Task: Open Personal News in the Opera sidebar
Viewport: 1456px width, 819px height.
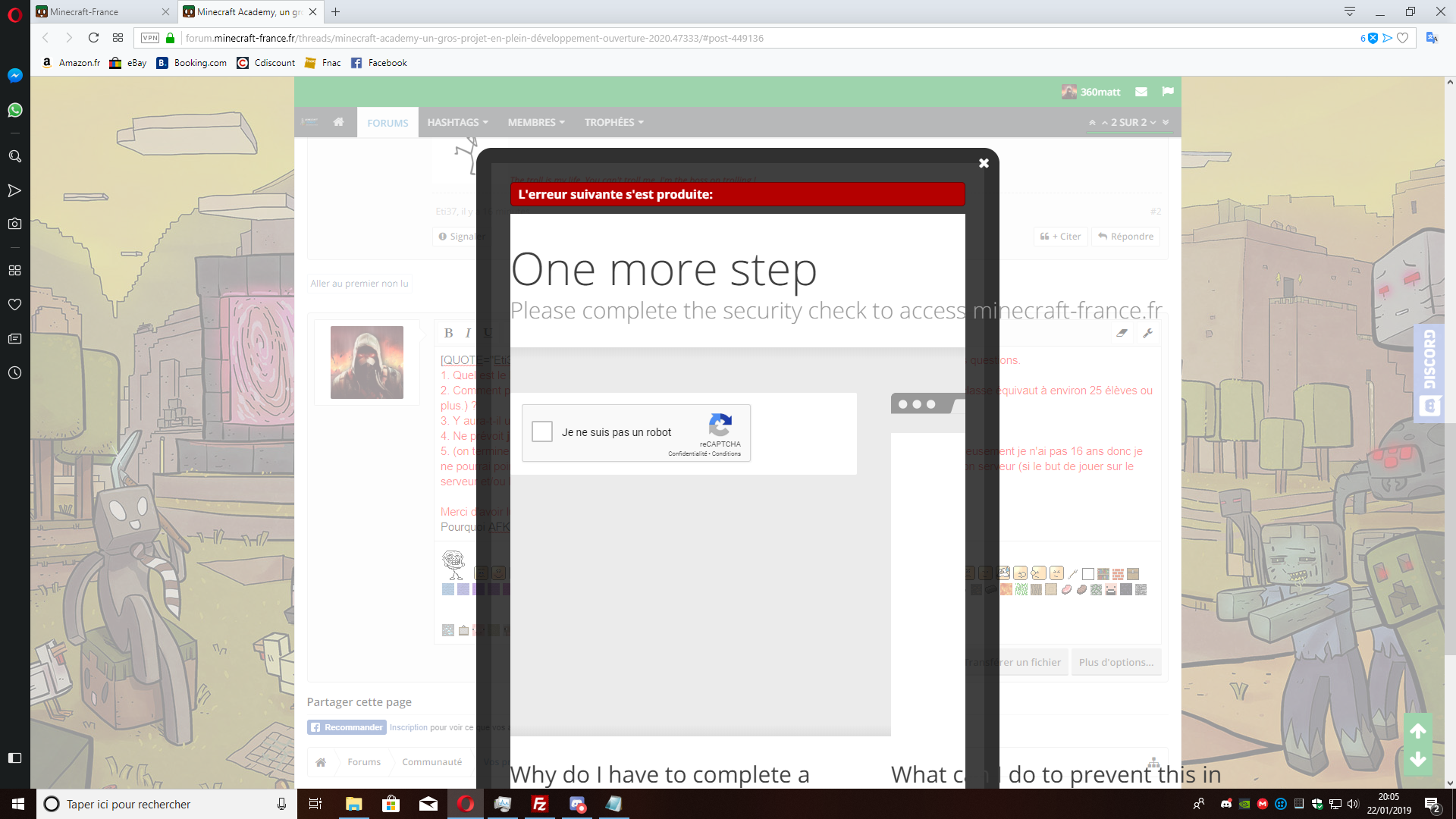Action: point(14,338)
